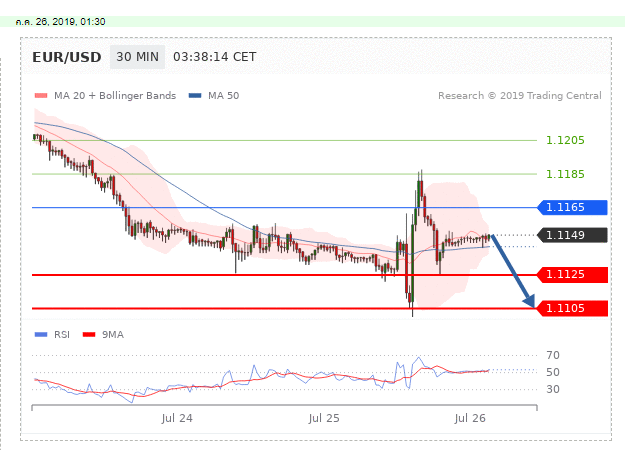The height and width of the screenshot is (450, 625).
Task: Click the Jul 26 date label
Action: pyautogui.click(x=470, y=418)
